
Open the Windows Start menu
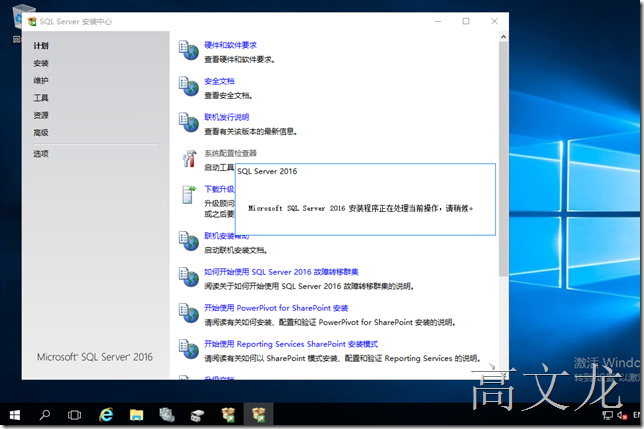pyautogui.click(x=15, y=415)
